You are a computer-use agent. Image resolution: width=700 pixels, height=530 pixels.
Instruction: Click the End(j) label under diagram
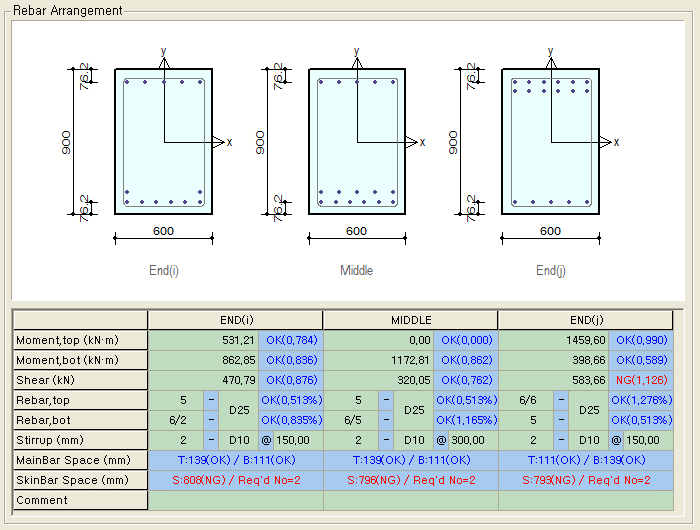pos(551,271)
